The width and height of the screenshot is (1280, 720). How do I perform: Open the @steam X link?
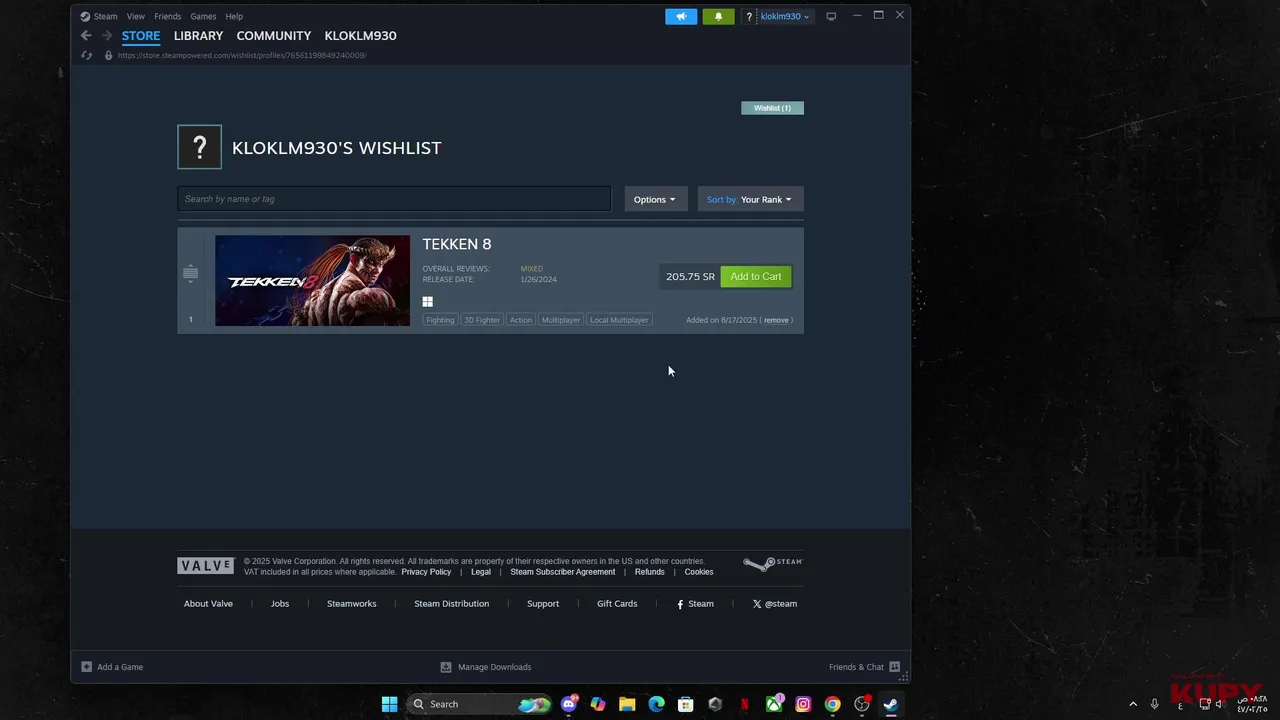(x=775, y=604)
